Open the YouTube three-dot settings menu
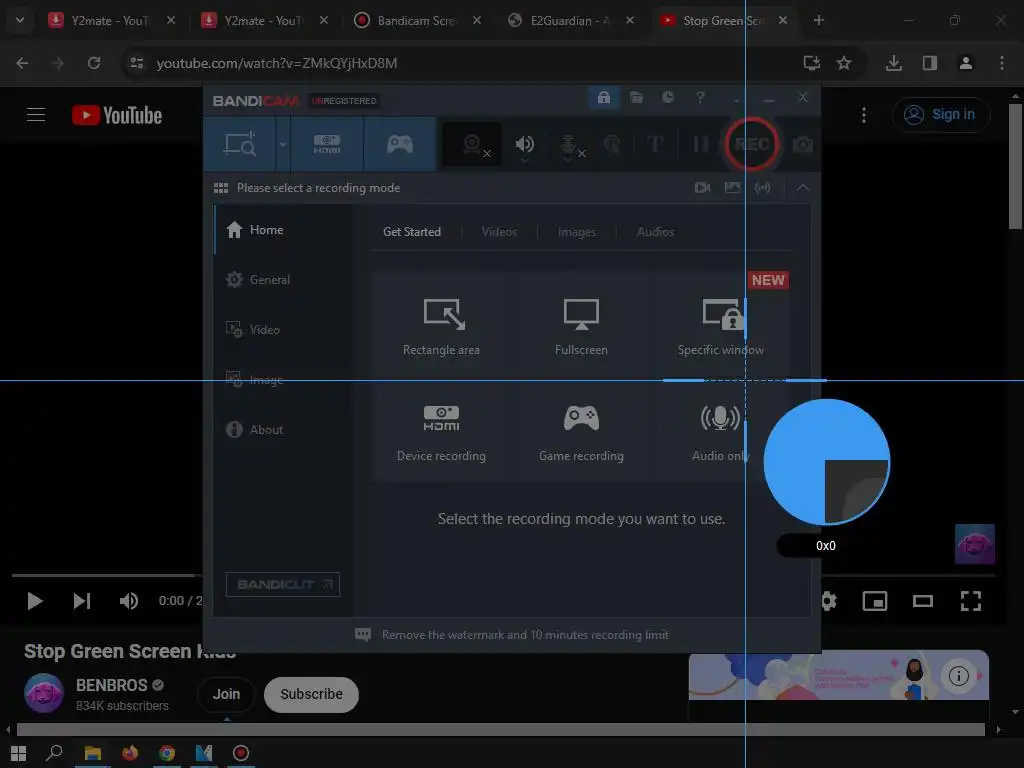This screenshot has width=1024, height=768. pyautogui.click(x=863, y=115)
